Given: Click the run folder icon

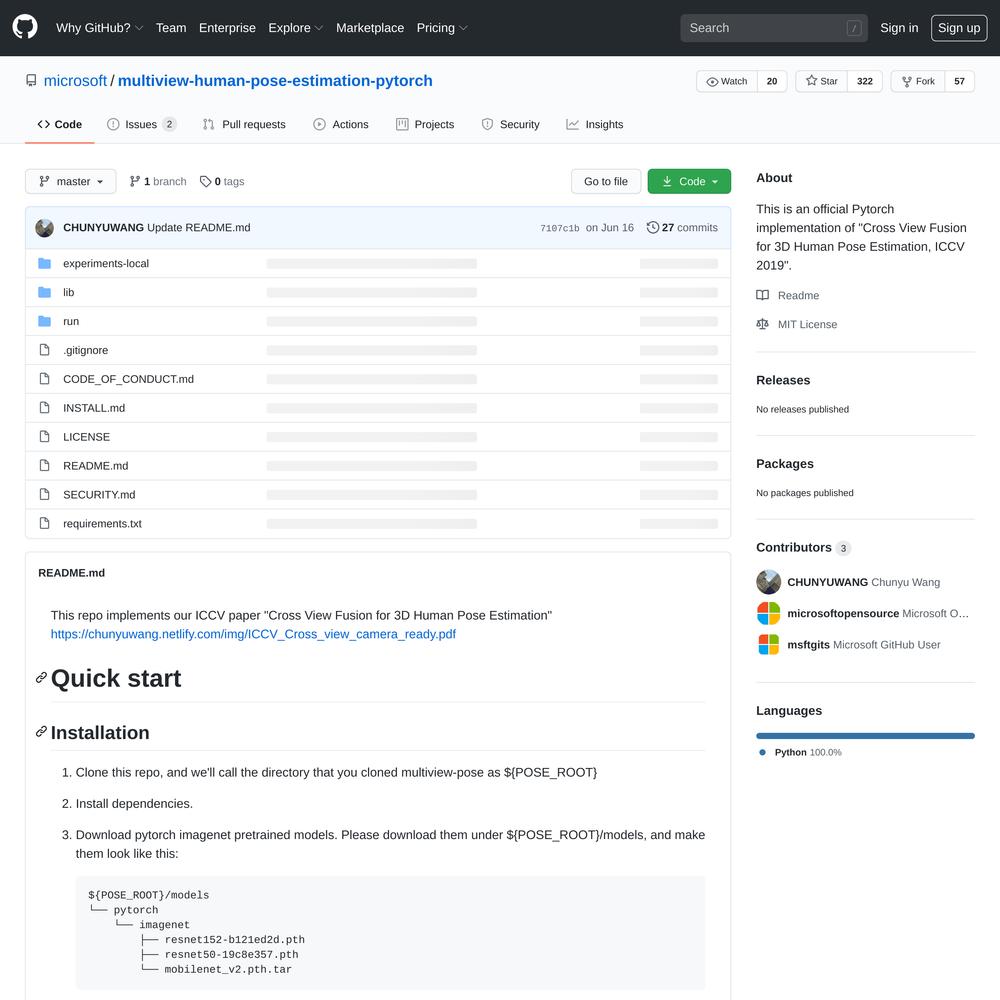Looking at the screenshot, I should pyautogui.click(x=45, y=321).
